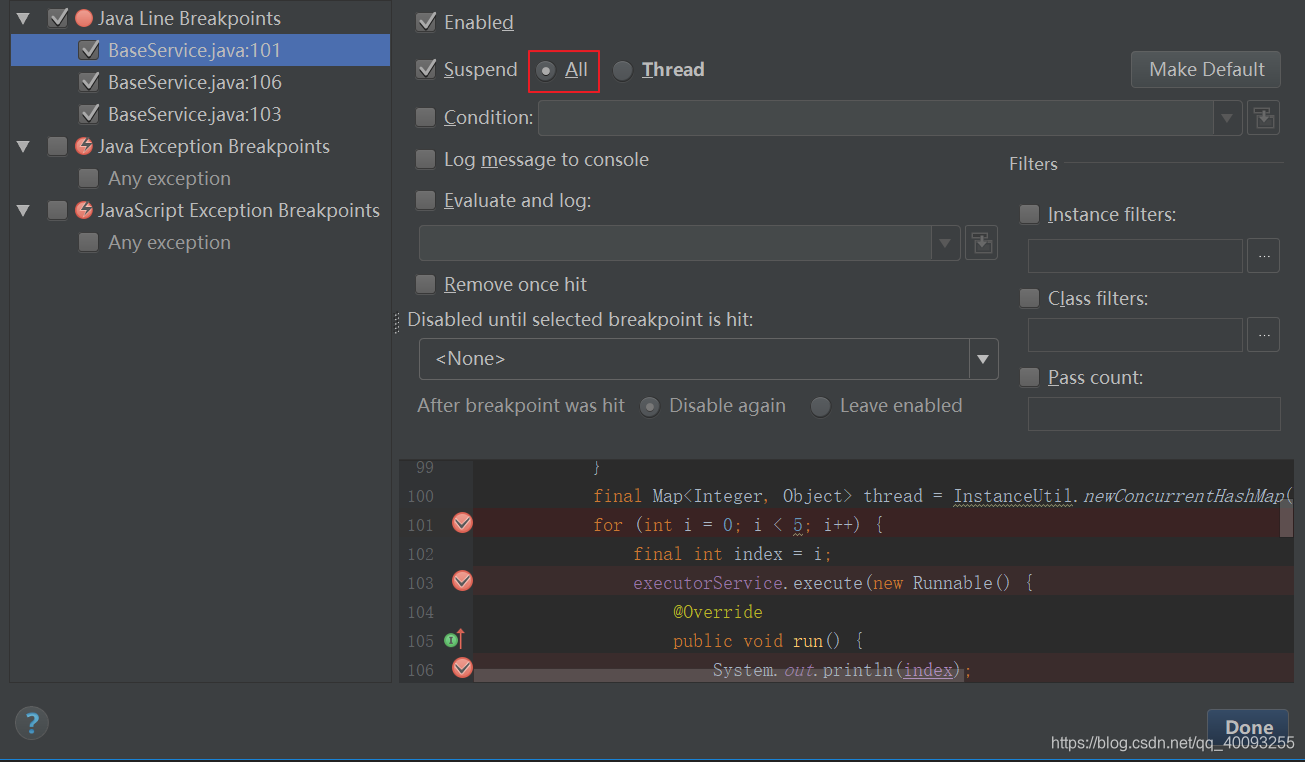Click the Java Line Breakpoints red dot icon

point(84,18)
